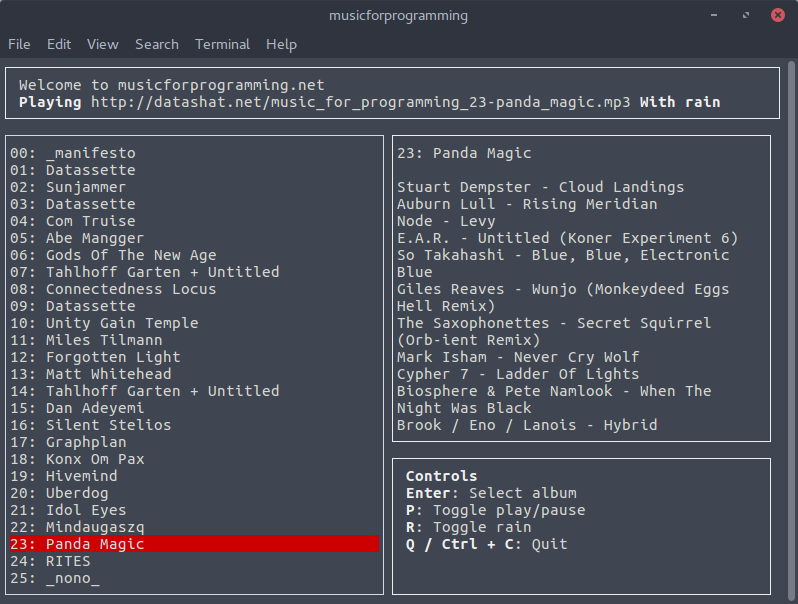Select '25: _nono_' row
The width and height of the screenshot is (798, 604).
(194, 578)
